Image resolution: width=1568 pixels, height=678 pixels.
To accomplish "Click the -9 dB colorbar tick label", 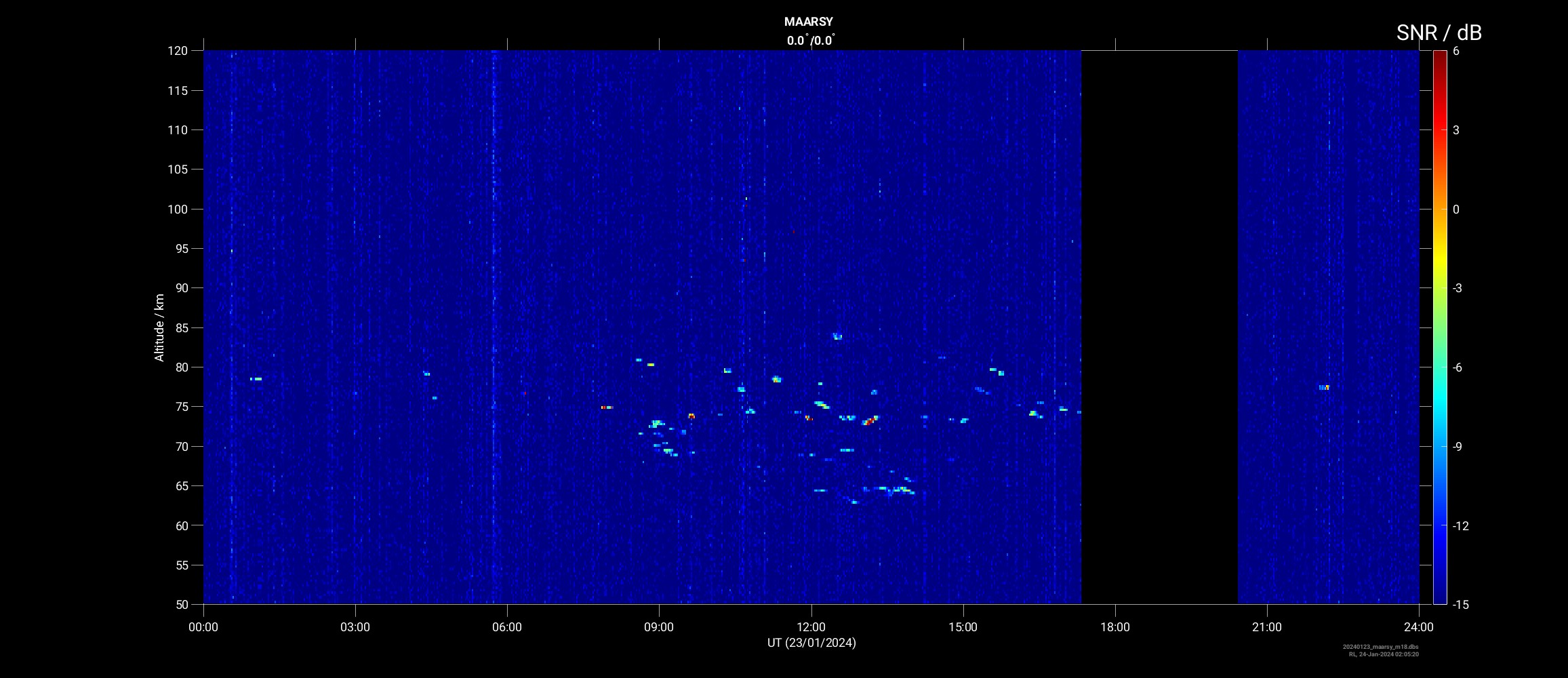I will [x=1458, y=446].
